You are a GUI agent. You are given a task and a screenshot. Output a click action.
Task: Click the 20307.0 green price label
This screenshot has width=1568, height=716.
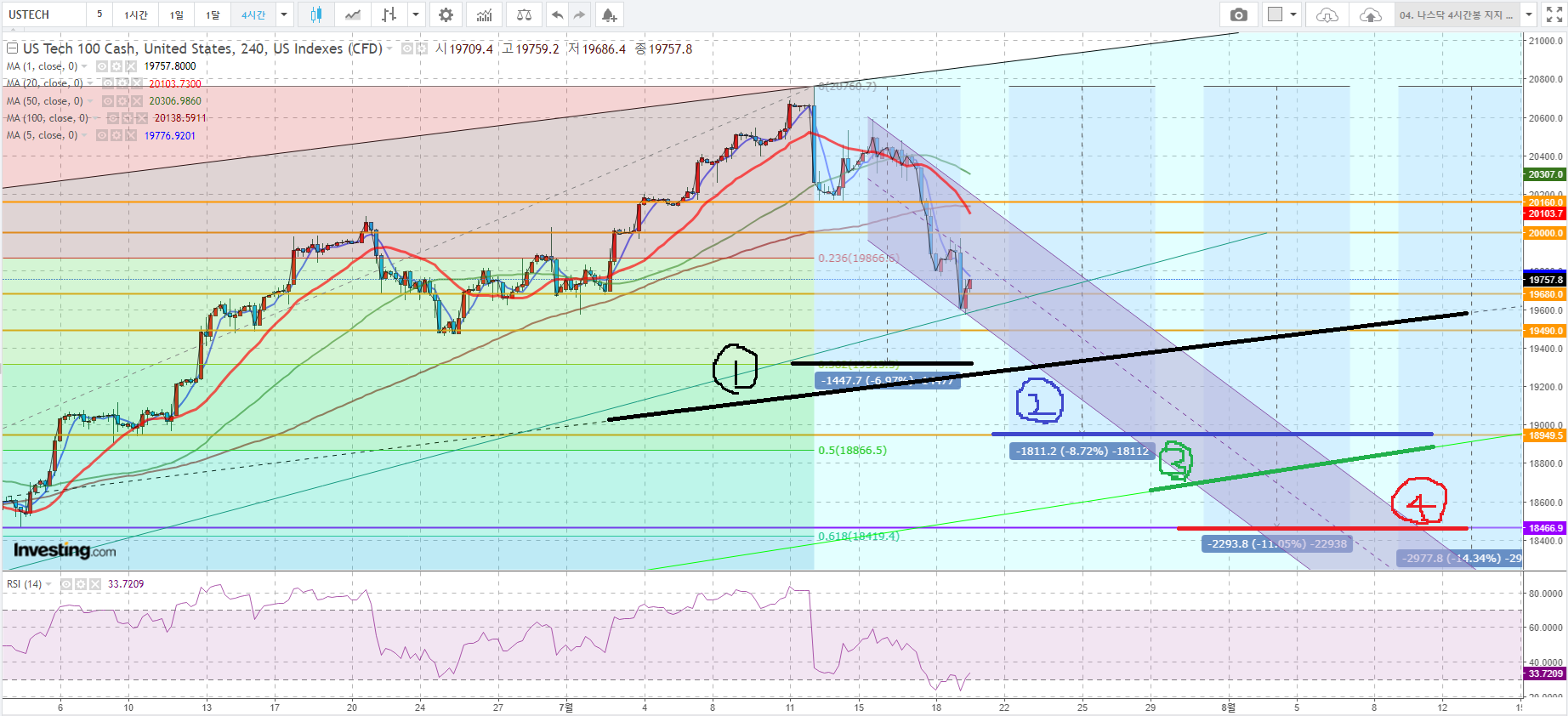click(x=1544, y=174)
